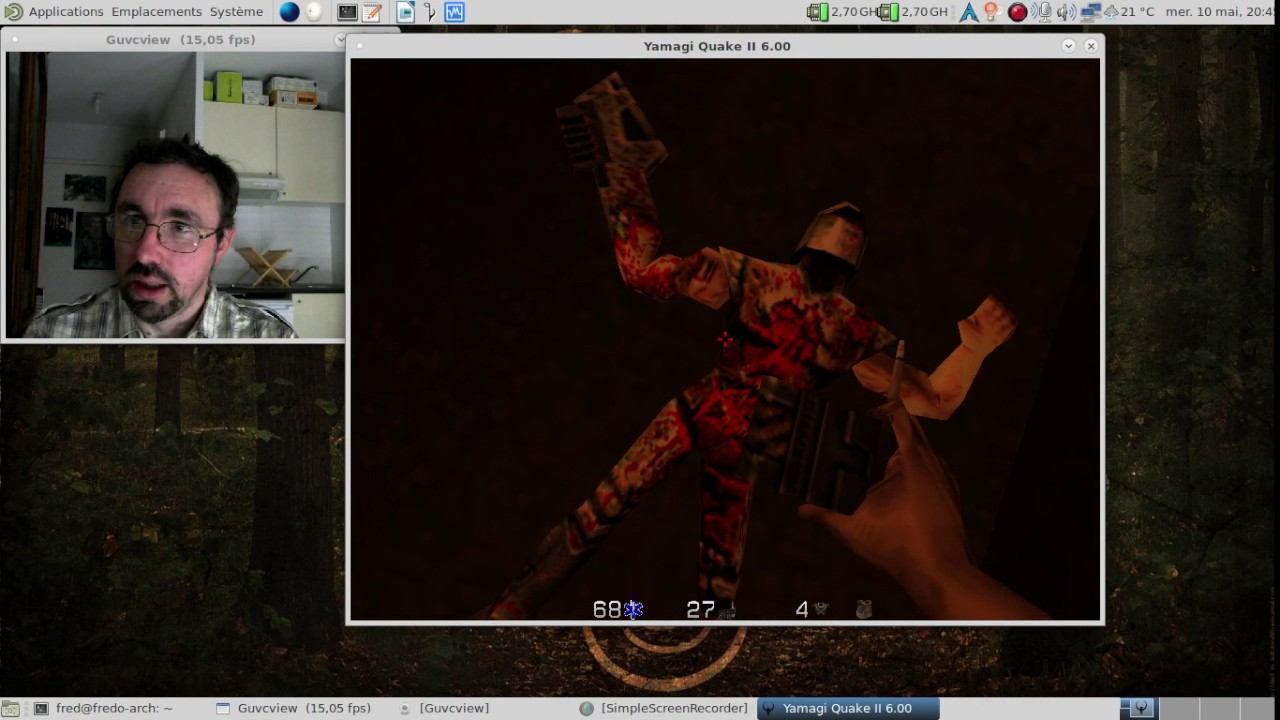Click the thin hook-shaped launcher icon

(x=430, y=12)
